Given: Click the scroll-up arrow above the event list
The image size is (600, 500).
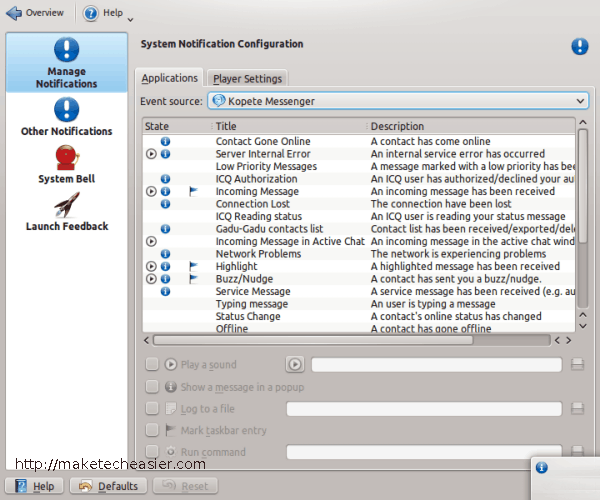Looking at the screenshot, I should pyautogui.click(x=583, y=122).
